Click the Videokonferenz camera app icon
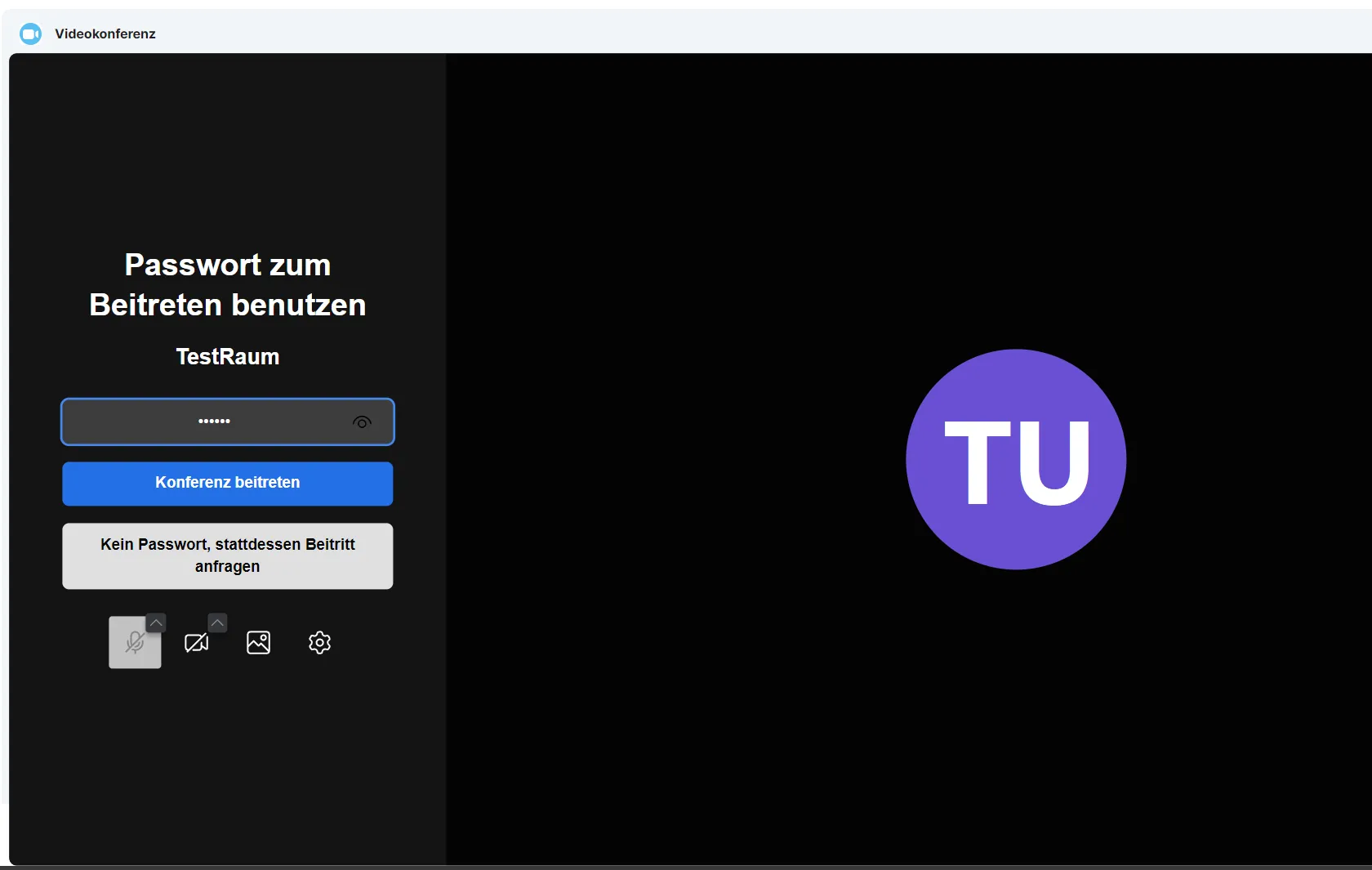 (x=30, y=33)
